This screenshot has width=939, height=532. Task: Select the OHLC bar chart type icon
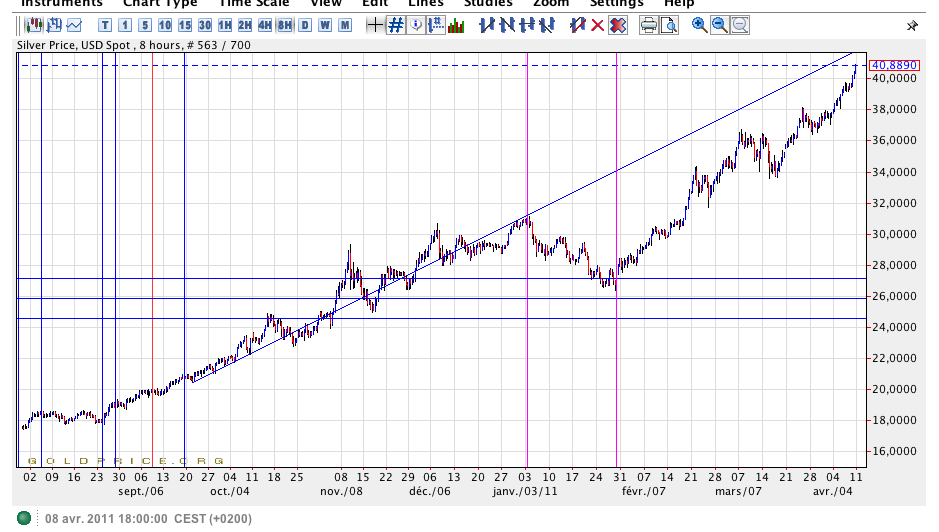point(54,25)
